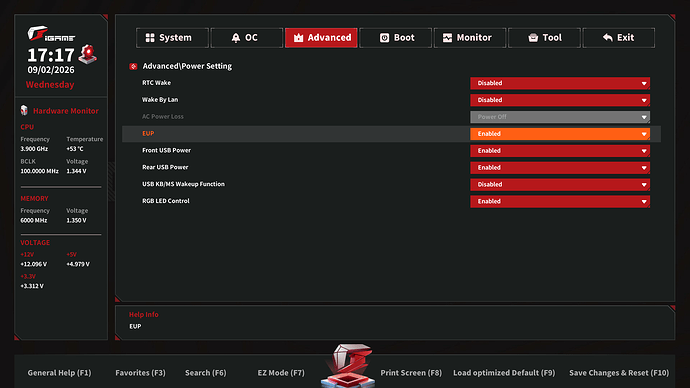The image size is (690, 388).
Task: Select the highlighted EUP setting label
Action: (x=148, y=133)
